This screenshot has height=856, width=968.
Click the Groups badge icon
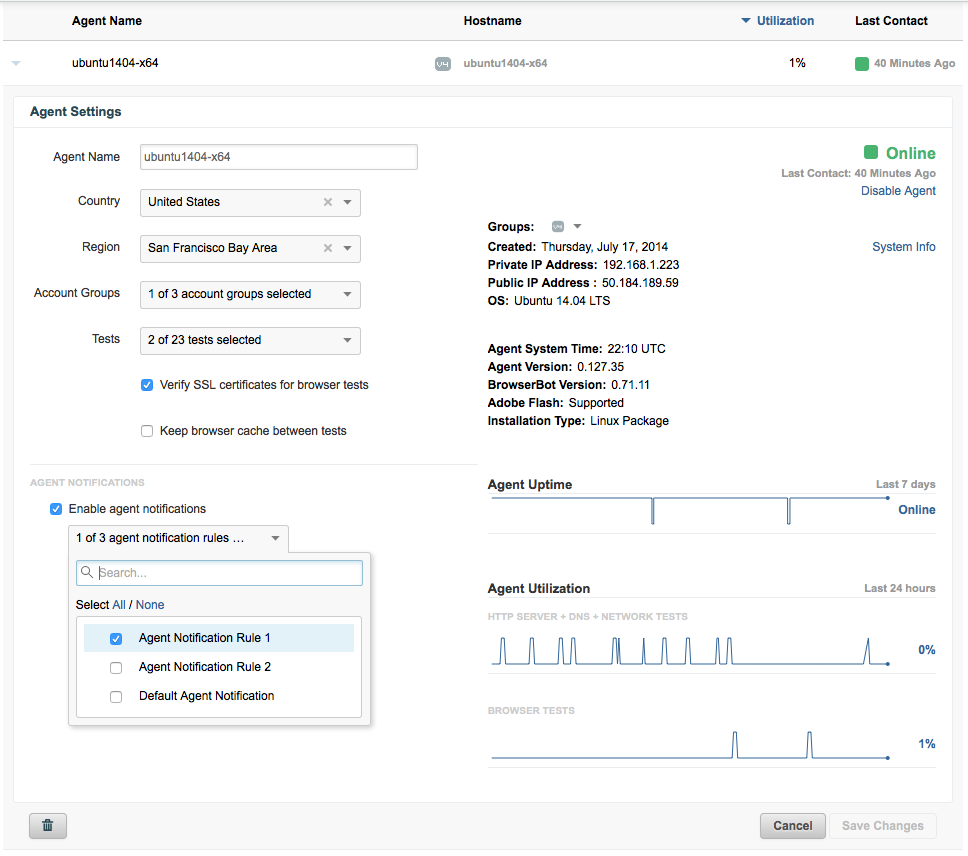[x=557, y=226]
